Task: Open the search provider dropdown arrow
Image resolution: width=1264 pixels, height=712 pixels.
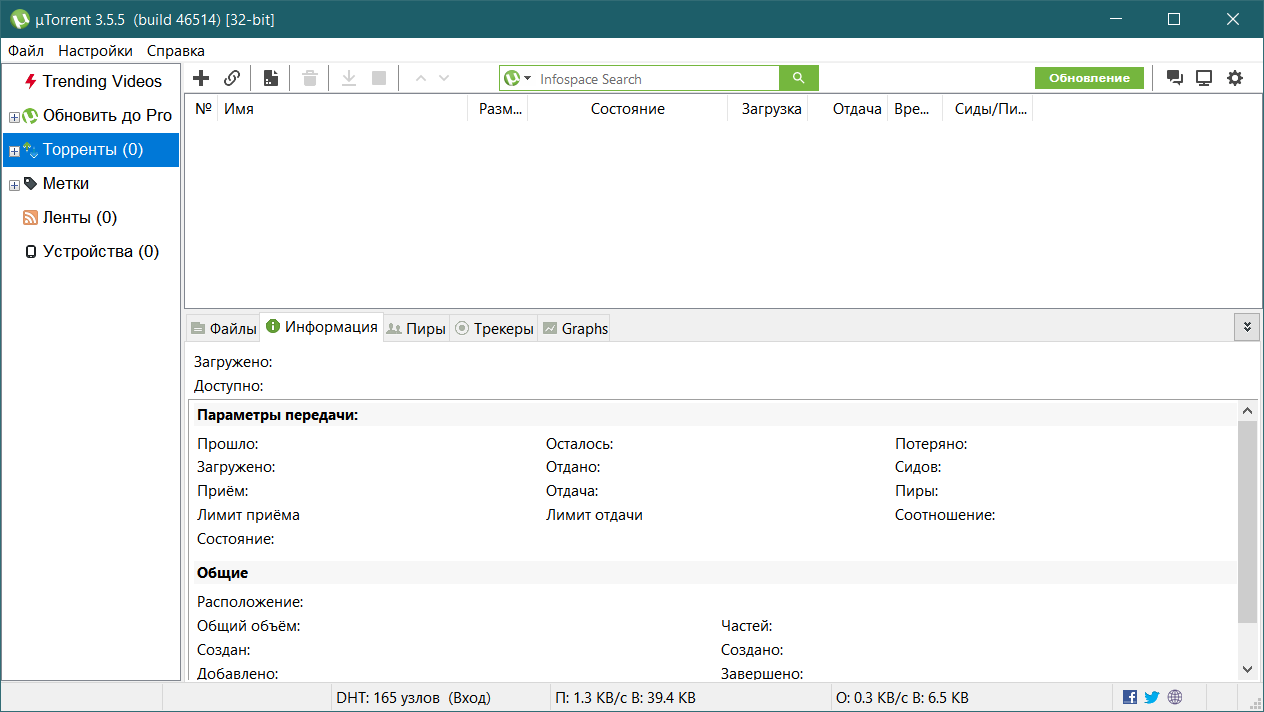Action: 528,78
